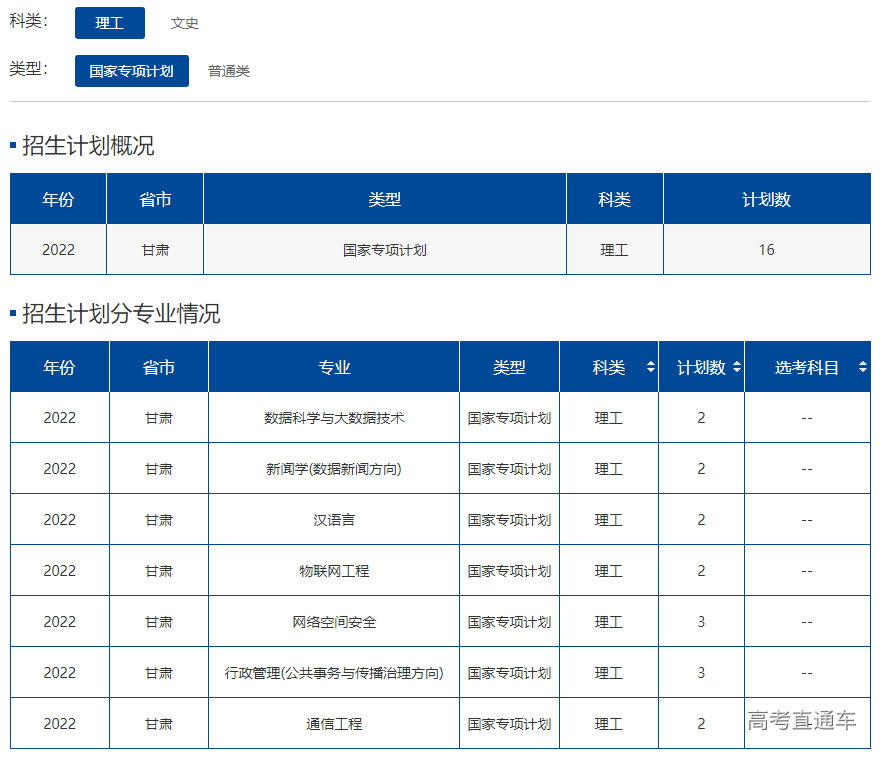
Task: Open the 汉语言 major entry
Action: click(x=334, y=520)
